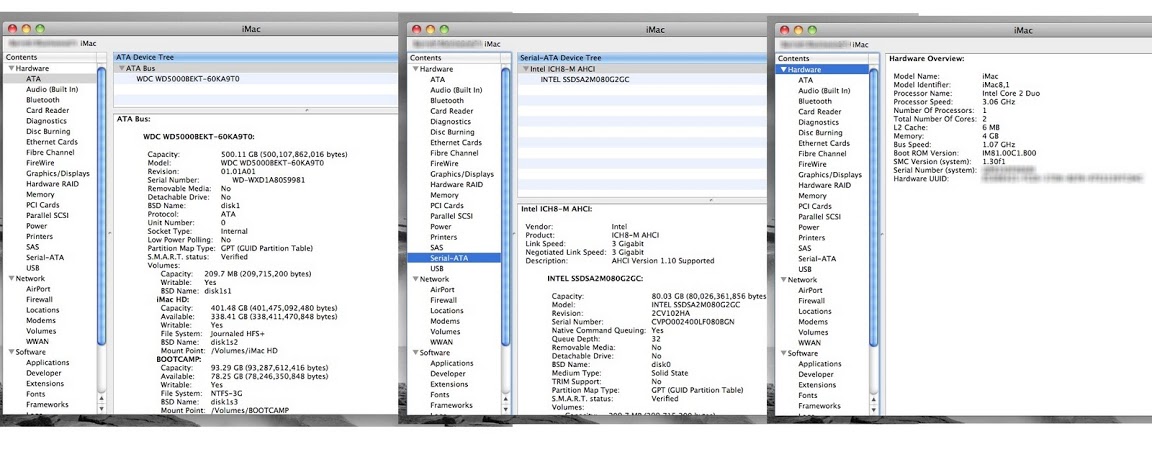Collapse Software triangle in Hardware Overview window

(x=783, y=353)
